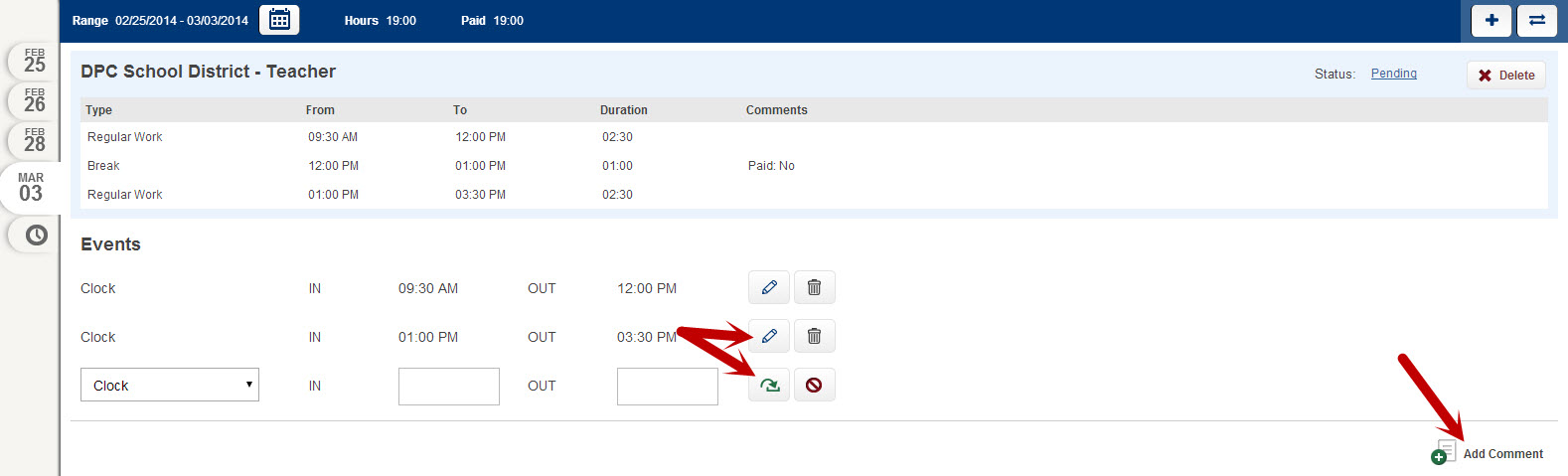Click the To column header
Image resolution: width=1568 pixels, height=476 pixels.
(x=460, y=110)
